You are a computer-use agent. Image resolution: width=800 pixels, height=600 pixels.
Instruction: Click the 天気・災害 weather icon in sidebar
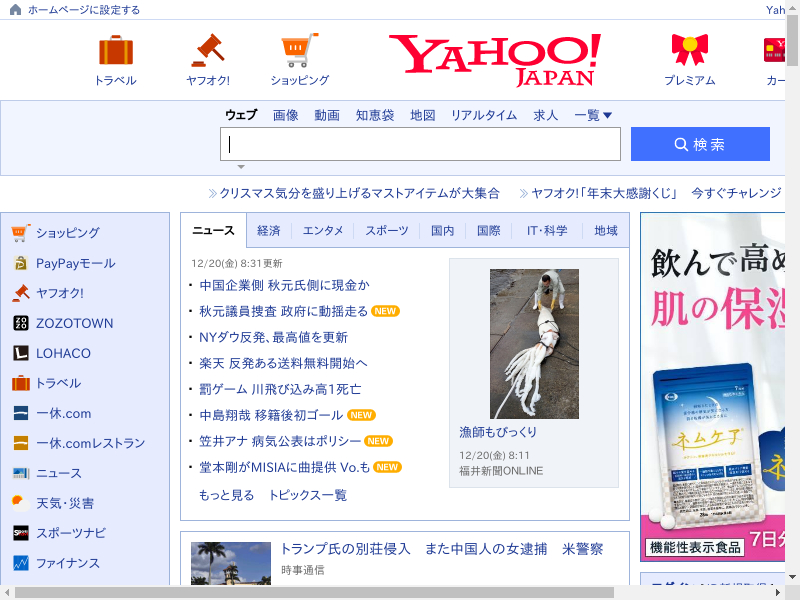(x=20, y=503)
